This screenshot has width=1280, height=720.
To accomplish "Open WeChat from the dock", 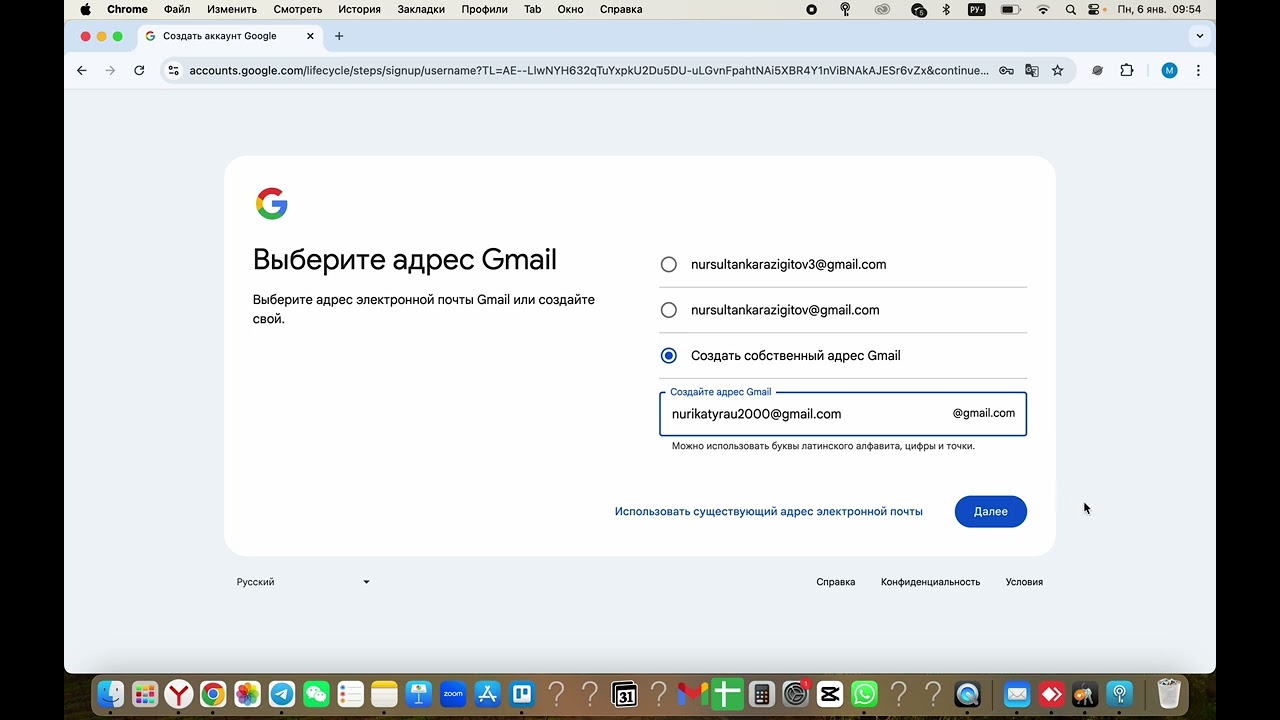I will 316,693.
